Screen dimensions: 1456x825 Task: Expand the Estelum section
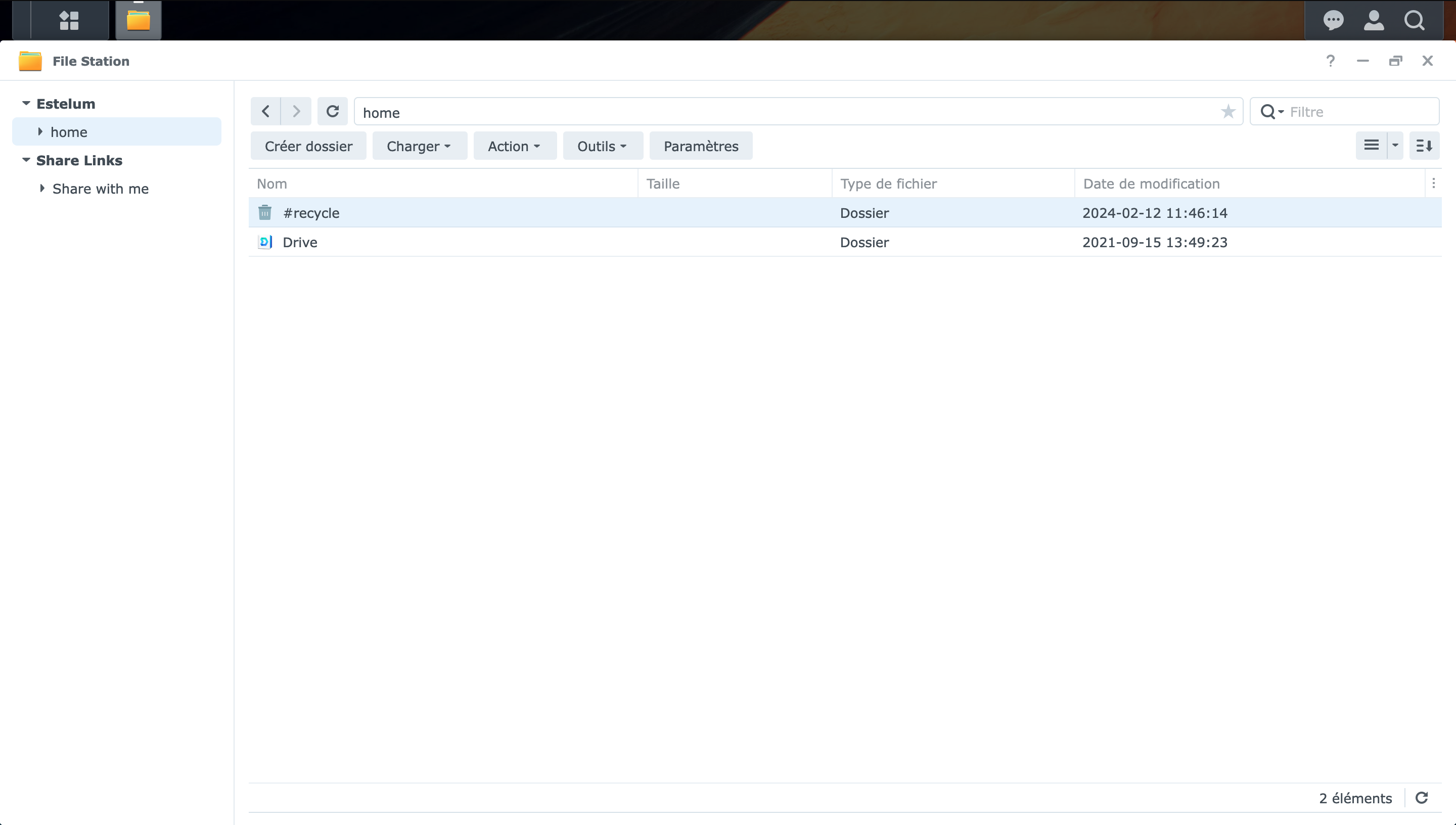(x=25, y=104)
